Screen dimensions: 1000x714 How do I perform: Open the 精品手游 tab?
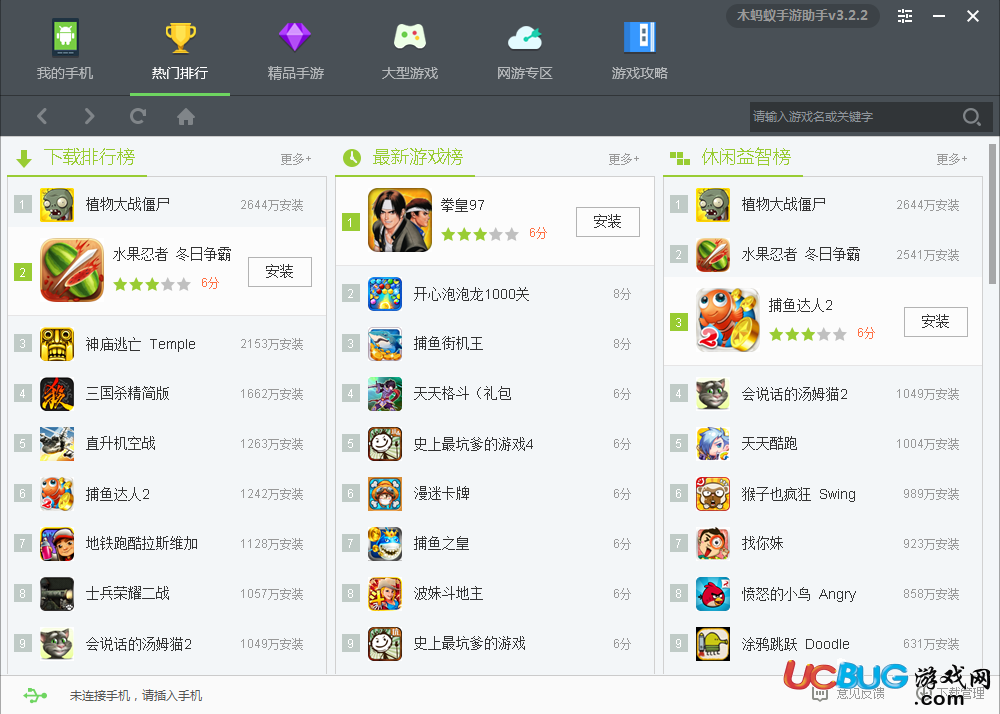pos(295,49)
